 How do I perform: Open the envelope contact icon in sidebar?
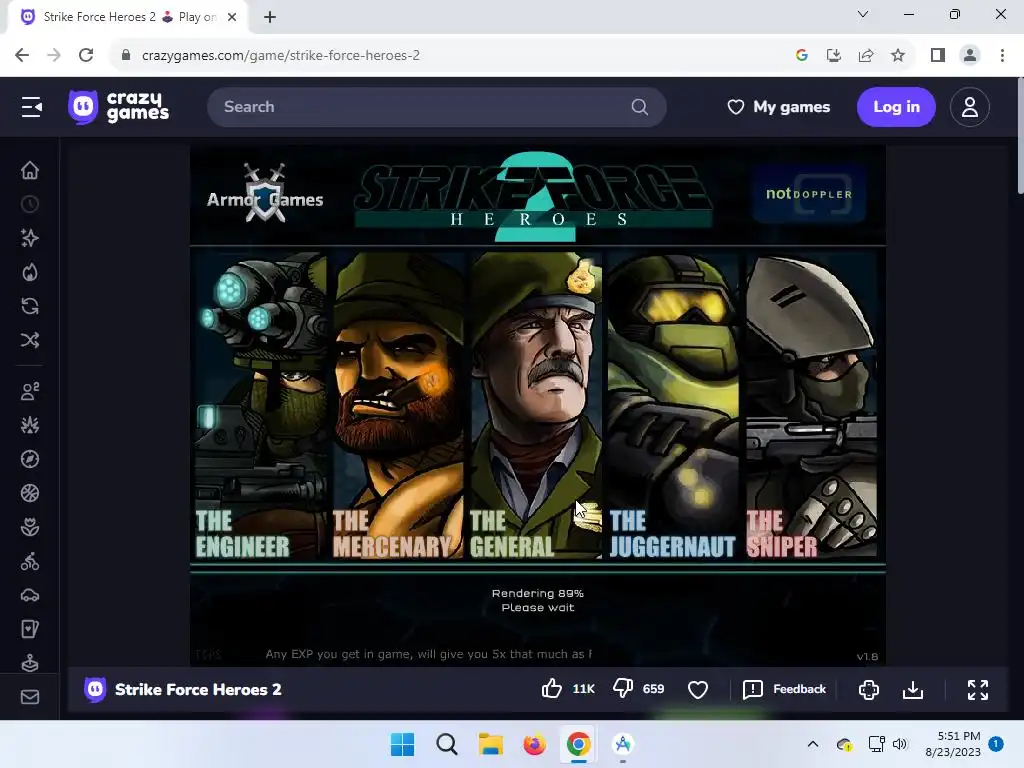[30, 697]
